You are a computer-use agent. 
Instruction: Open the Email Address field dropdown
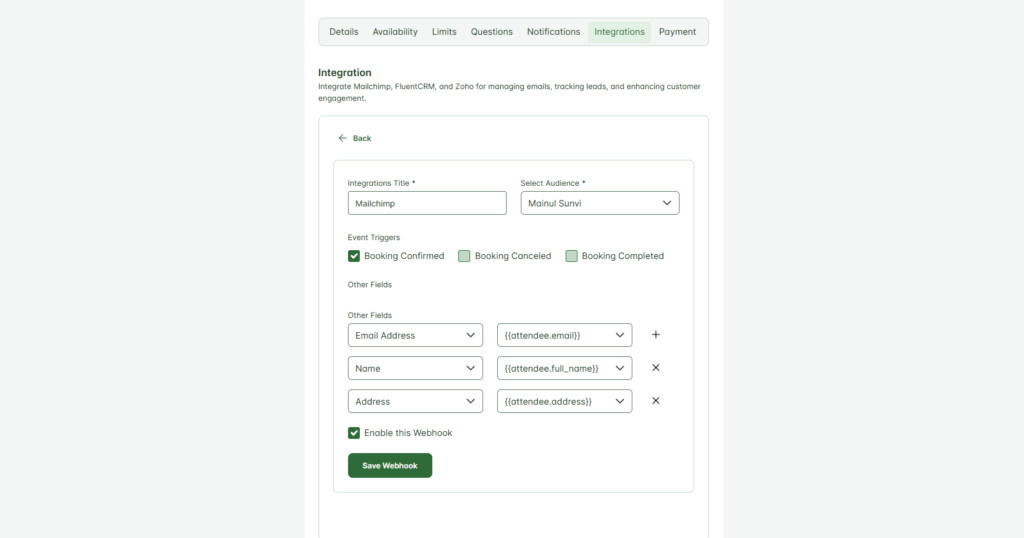415,335
